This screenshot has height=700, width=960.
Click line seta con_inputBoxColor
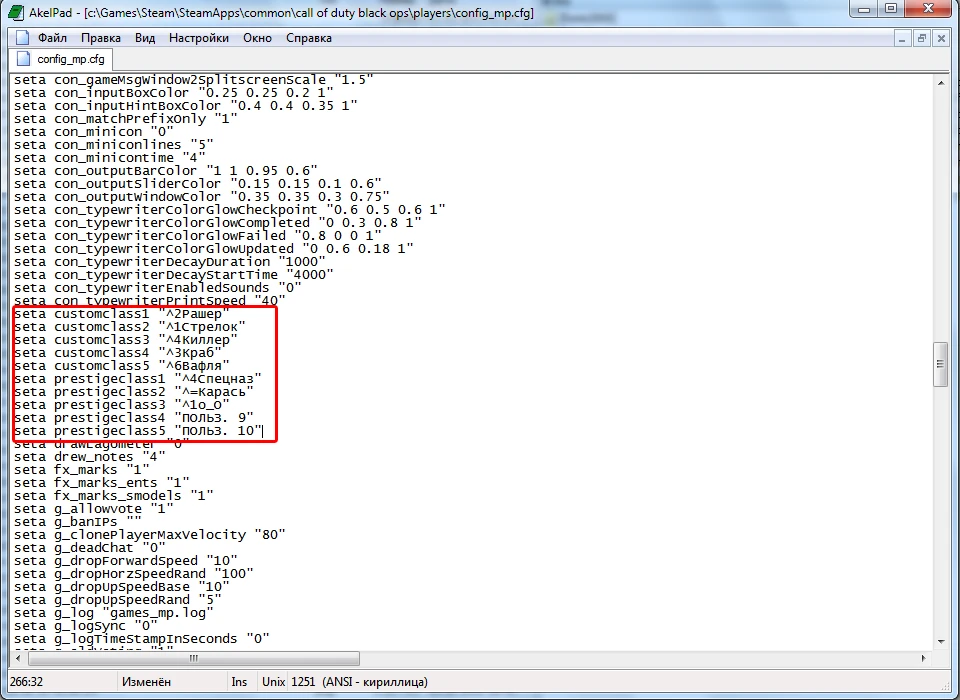coord(174,92)
